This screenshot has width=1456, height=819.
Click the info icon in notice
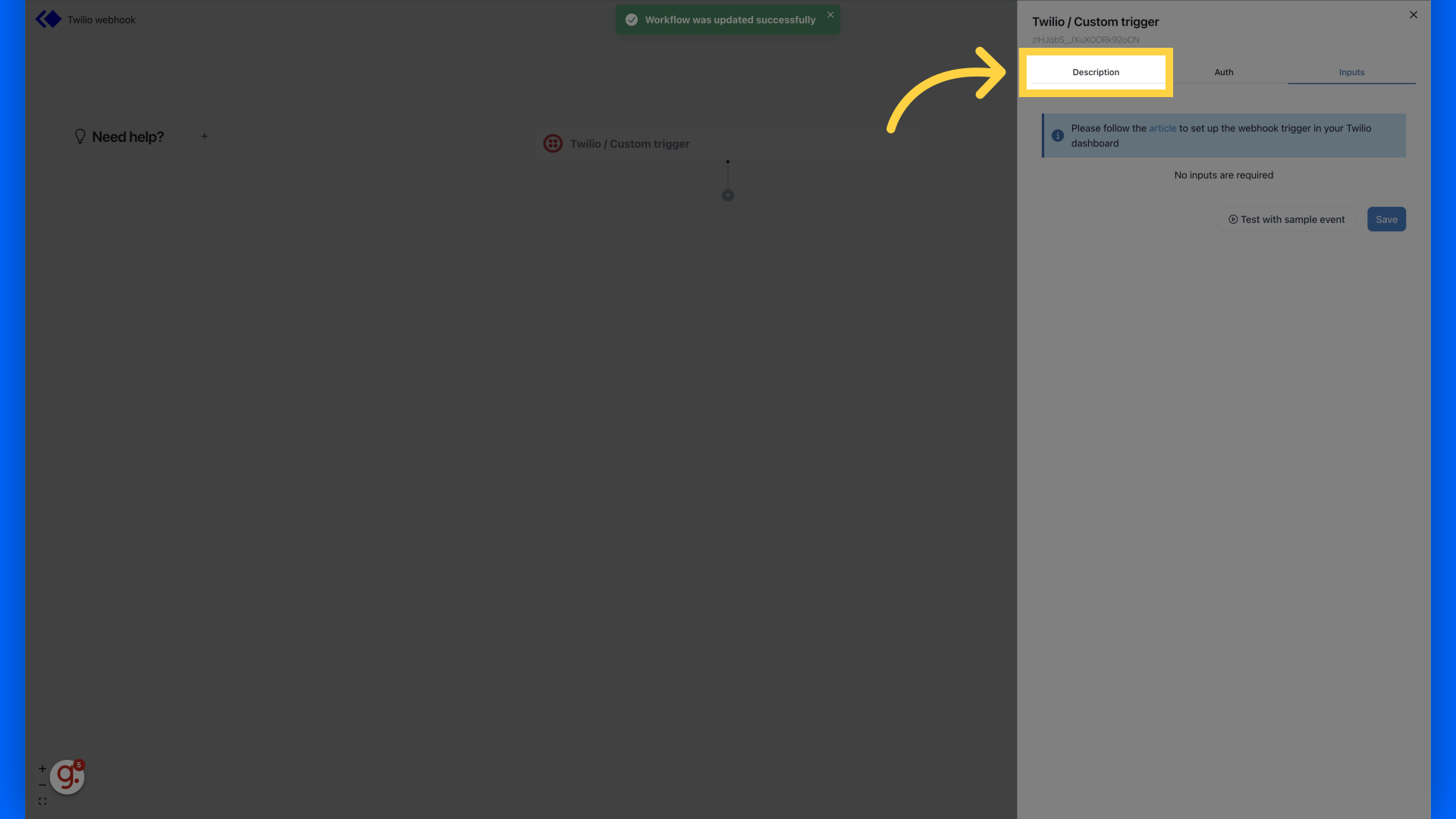pos(1057,136)
